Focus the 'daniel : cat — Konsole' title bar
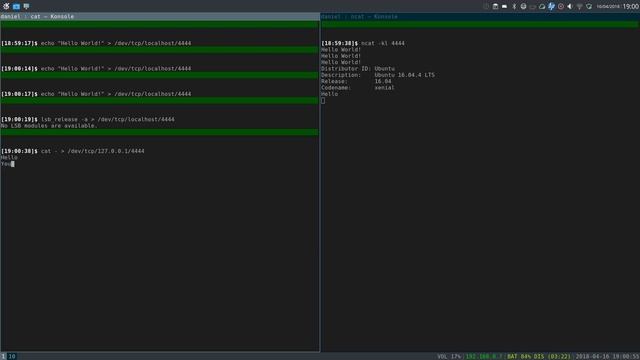This screenshot has width=640, height=360. tap(160, 16)
